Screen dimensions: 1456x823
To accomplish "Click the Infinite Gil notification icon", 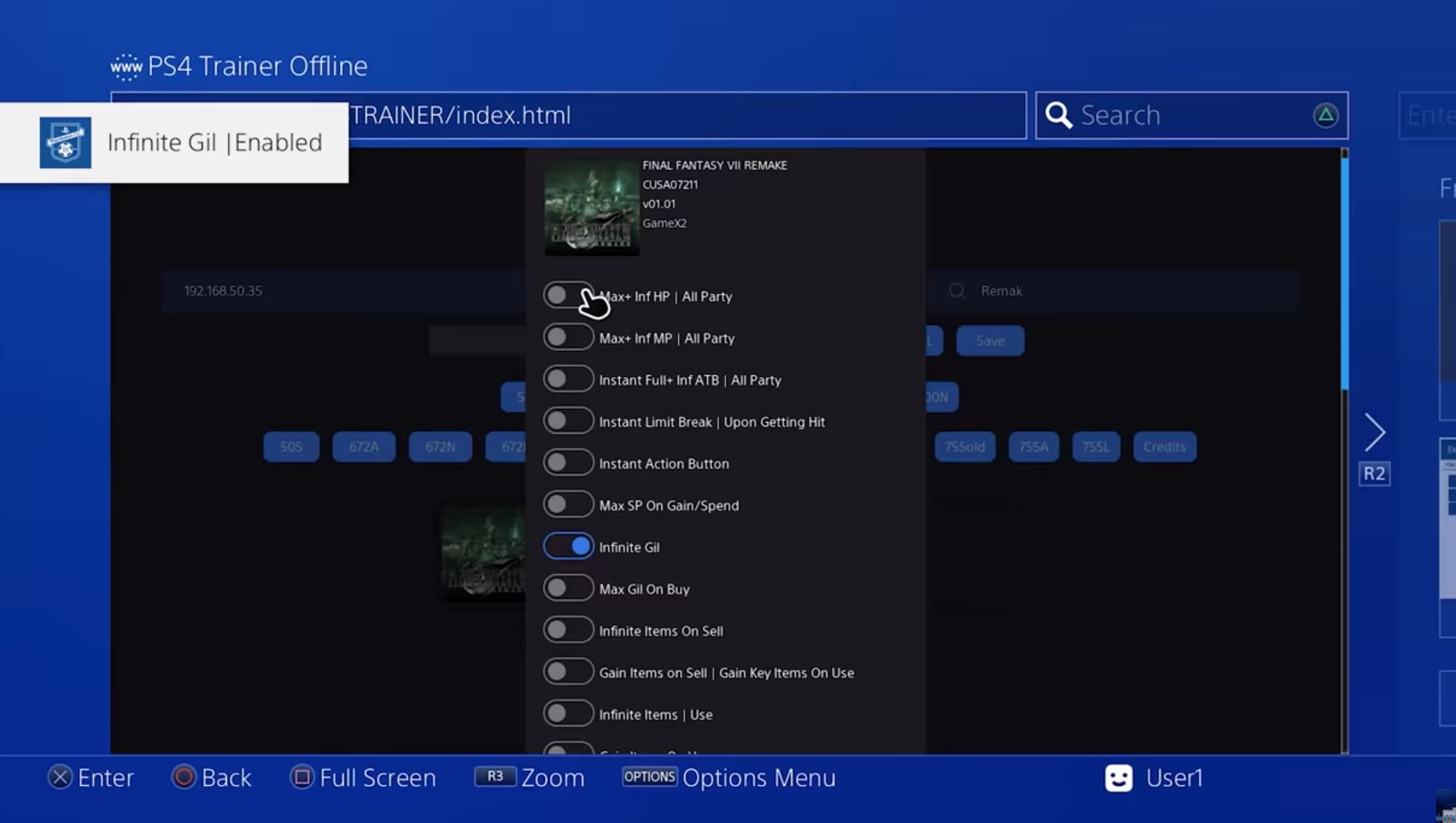I will (x=65, y=143).
